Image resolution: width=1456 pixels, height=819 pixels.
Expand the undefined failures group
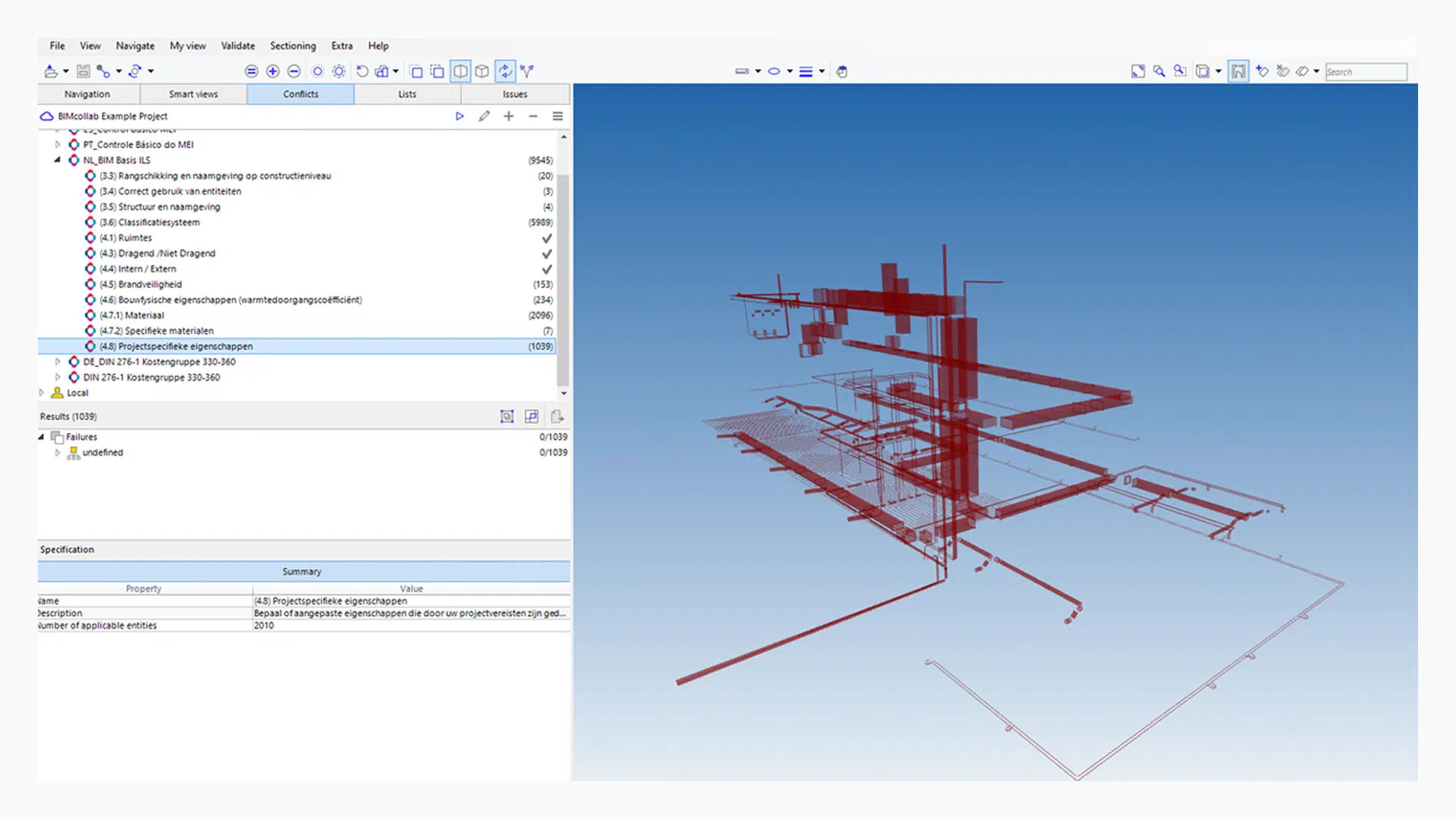point(58,453)
